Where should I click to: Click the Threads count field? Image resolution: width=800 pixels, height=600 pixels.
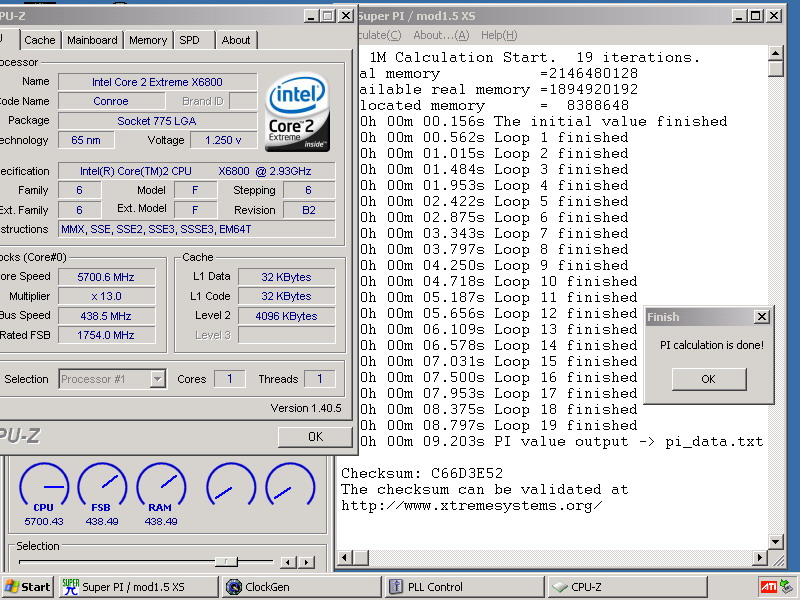(x=320, y=379)
